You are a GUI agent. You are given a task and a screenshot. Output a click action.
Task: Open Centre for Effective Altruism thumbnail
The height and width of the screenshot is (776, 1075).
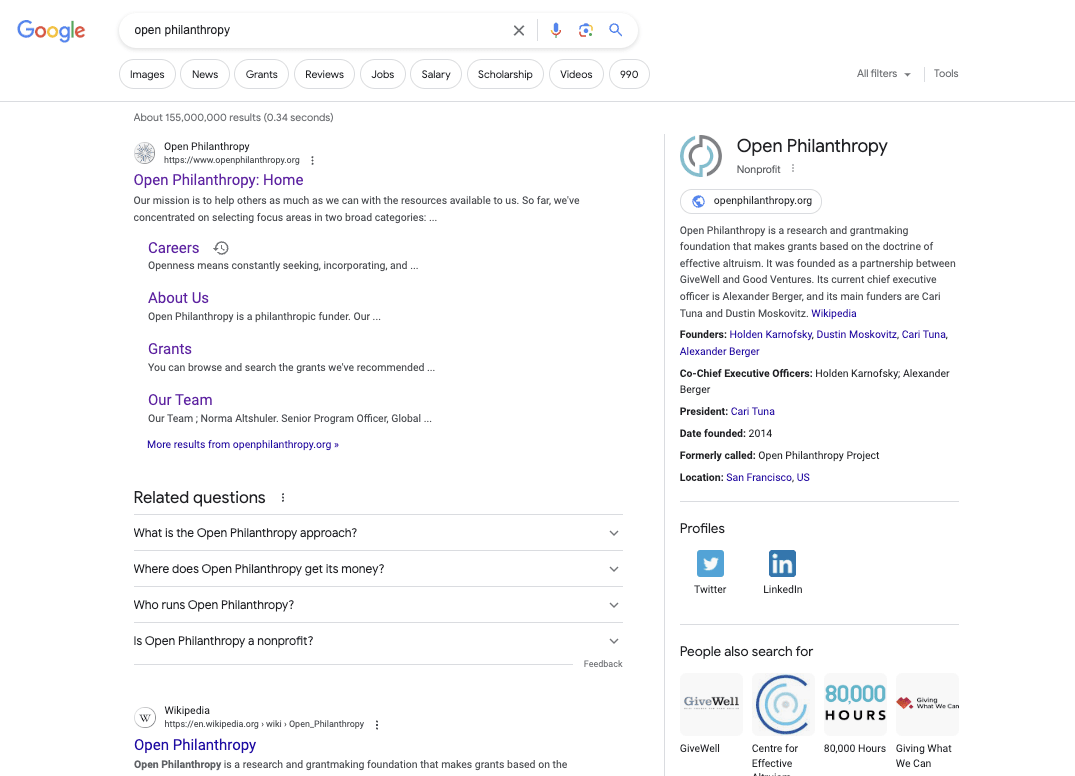pyautogui.click(x=783, y=704)
